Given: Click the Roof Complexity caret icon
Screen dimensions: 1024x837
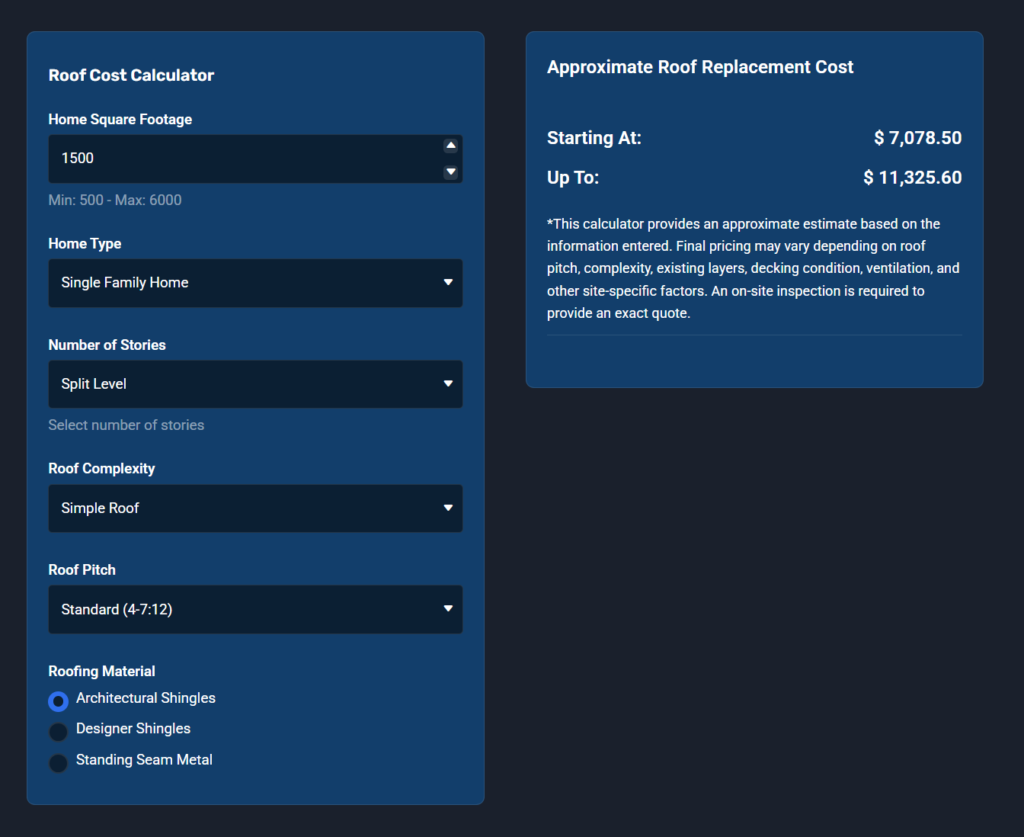Looking at the screenshot, I should 448,508.
